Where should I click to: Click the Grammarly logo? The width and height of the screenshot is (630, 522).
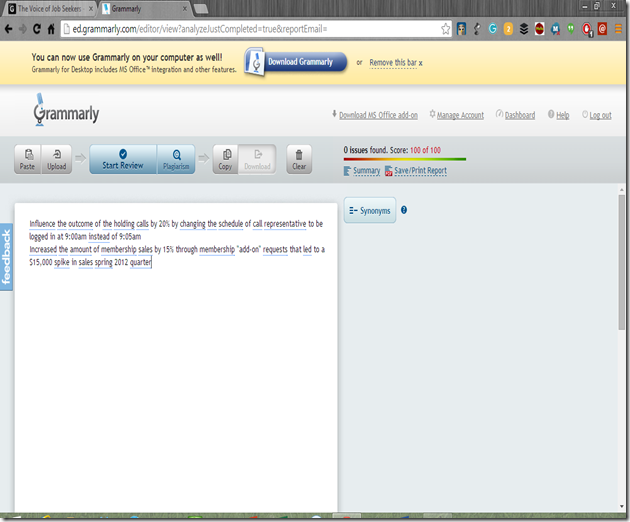pyautogui.click(x=66, y=110)
